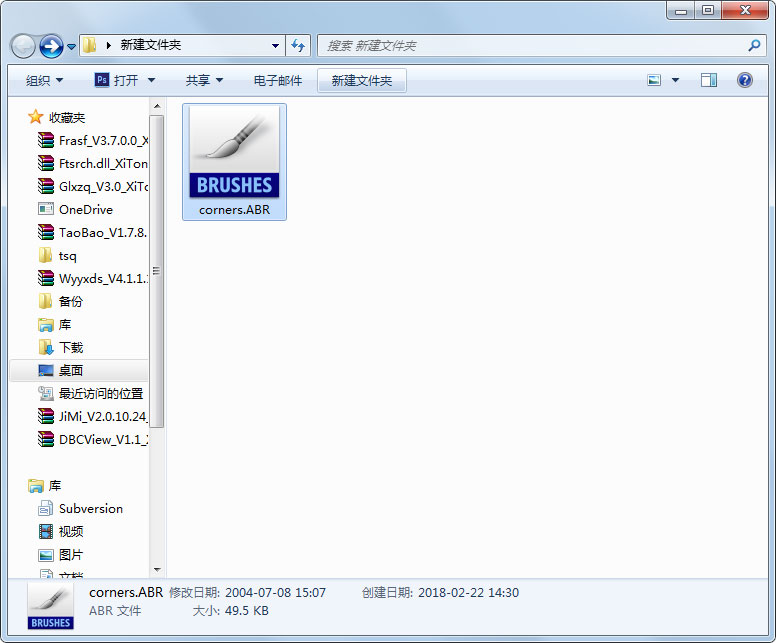Click the 下载 folder icon
Screen dimensions: 776x643
[x=46, y=347]
